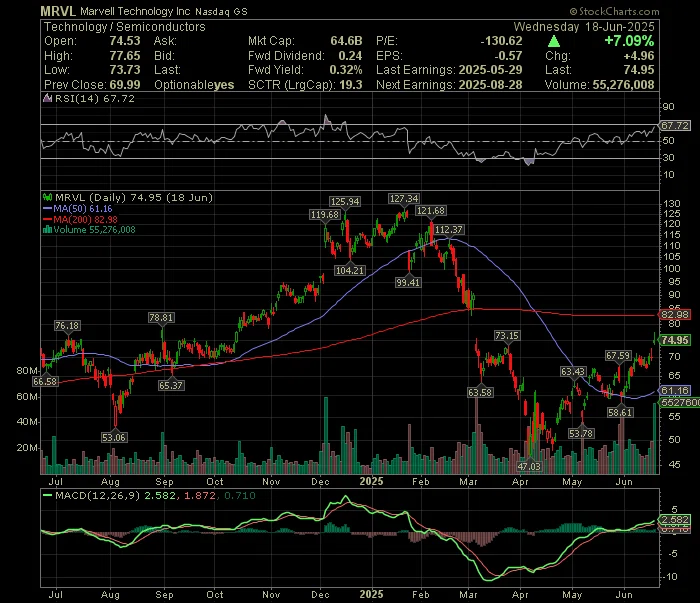The height and width of the screenshot is (603, 700).
Task: Click the 53.78 price label
Action: point(581,433)
